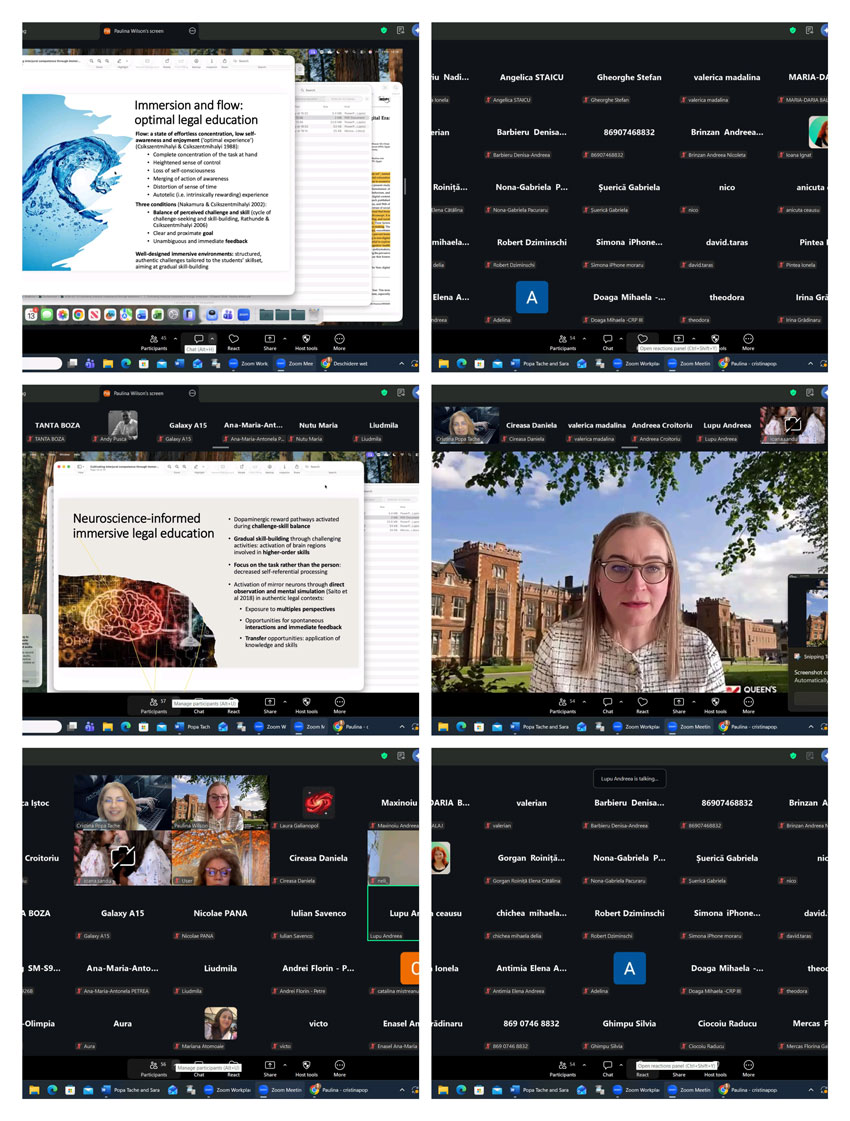Unmute Angelica STAICU's microphone

coord(489,97)
